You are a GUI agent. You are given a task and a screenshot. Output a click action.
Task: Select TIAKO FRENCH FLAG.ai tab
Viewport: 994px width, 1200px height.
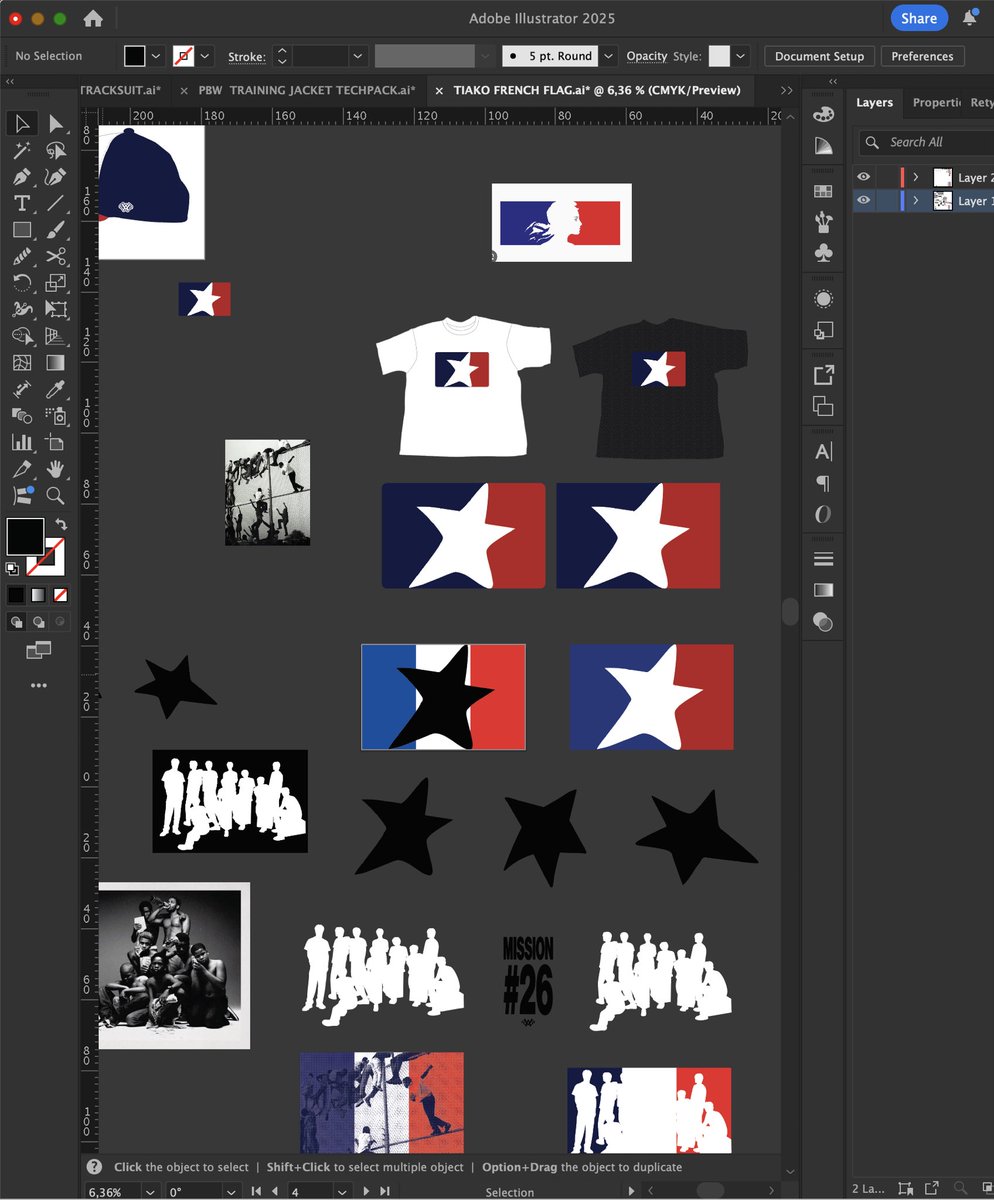click(x=597, y=90)
